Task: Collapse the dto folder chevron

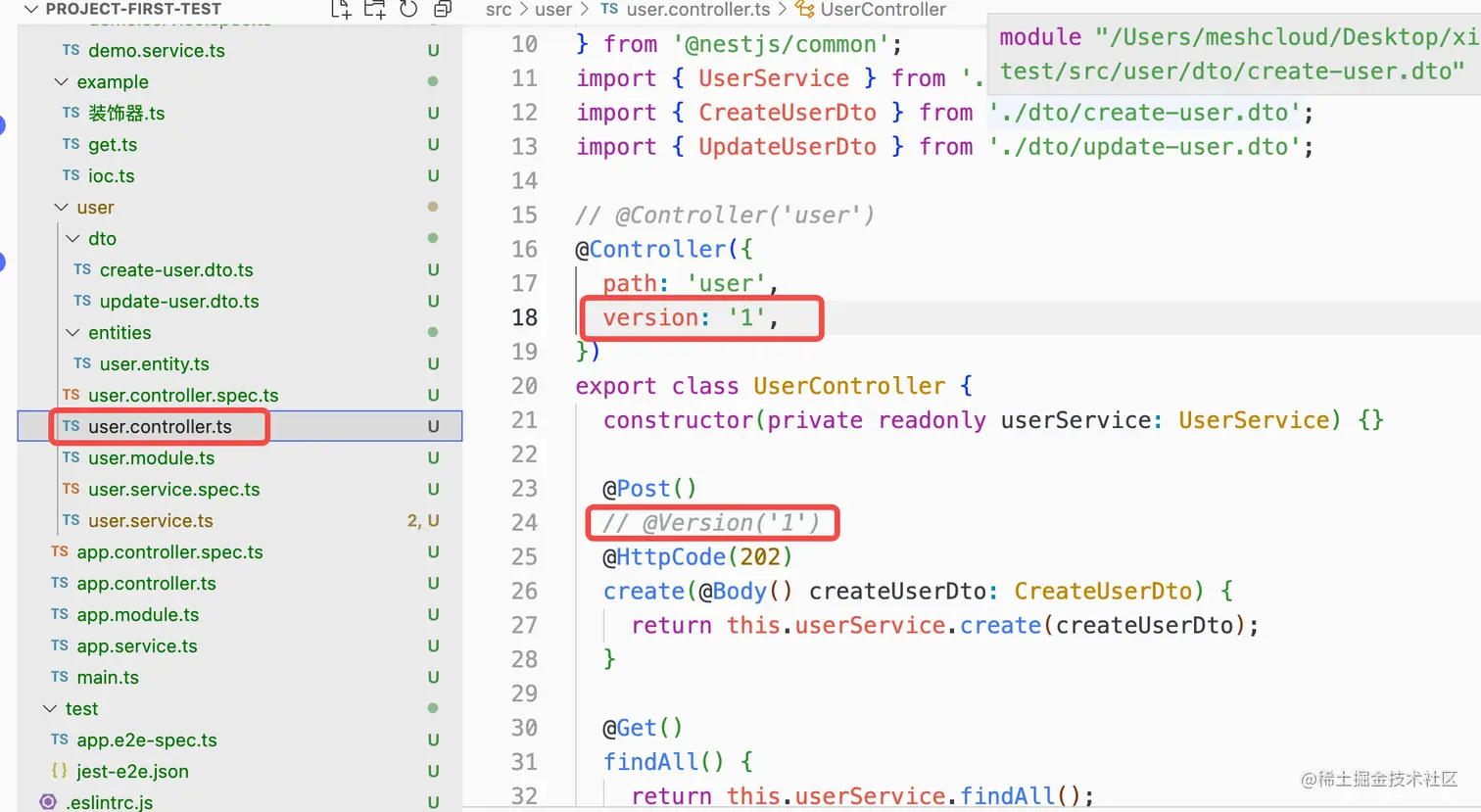Action: click(x=73, y=238)
